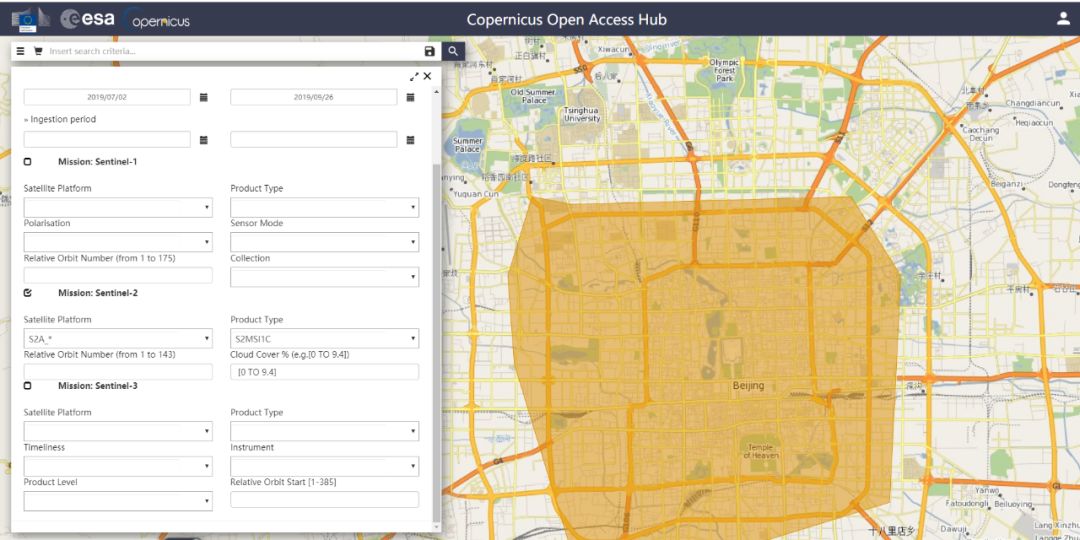Enable Mission: Sentinel-3 checkbox
Screen dimensions: 1080x540
[28, 386]
